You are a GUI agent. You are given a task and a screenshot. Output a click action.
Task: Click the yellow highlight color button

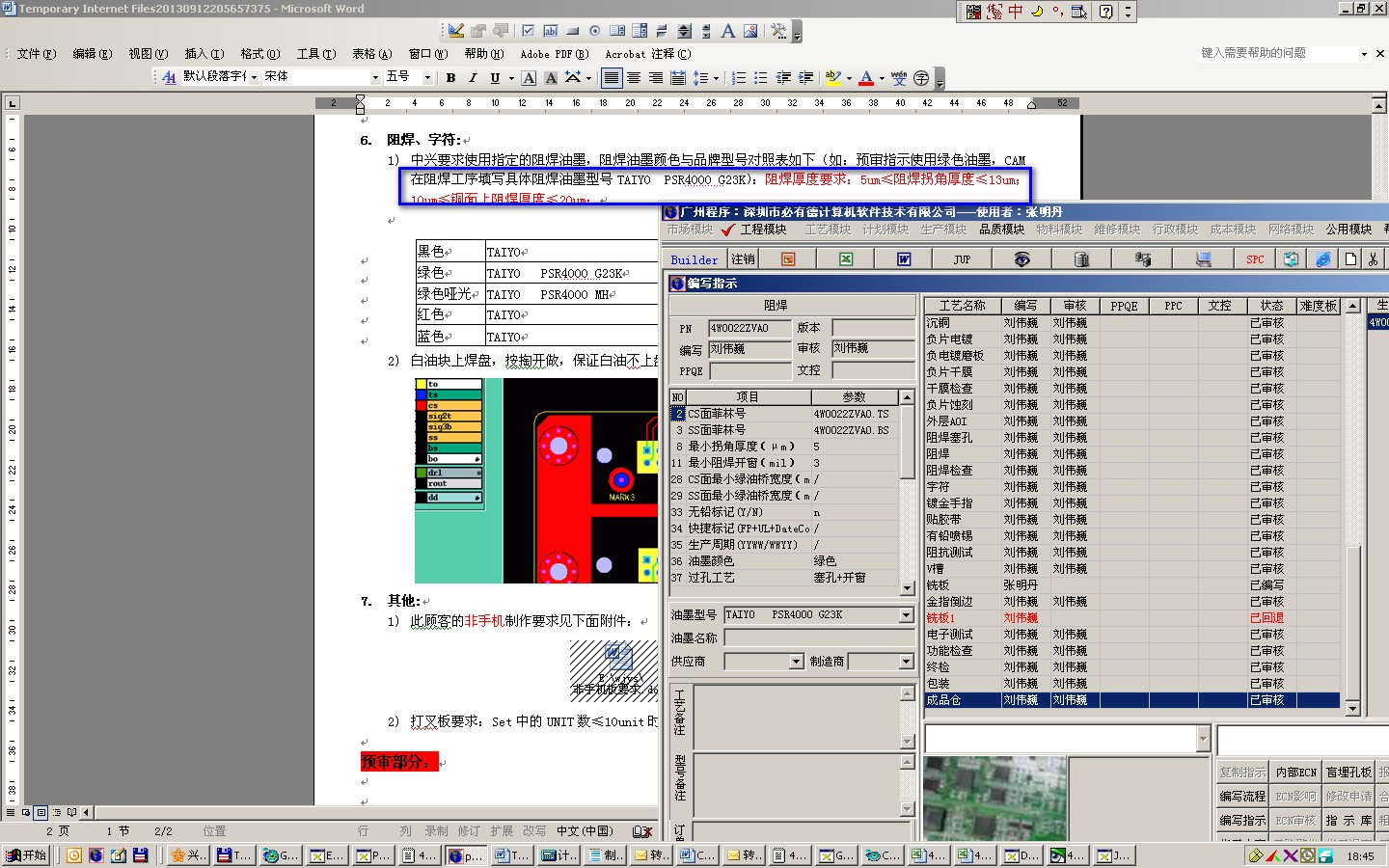[833, 78]
